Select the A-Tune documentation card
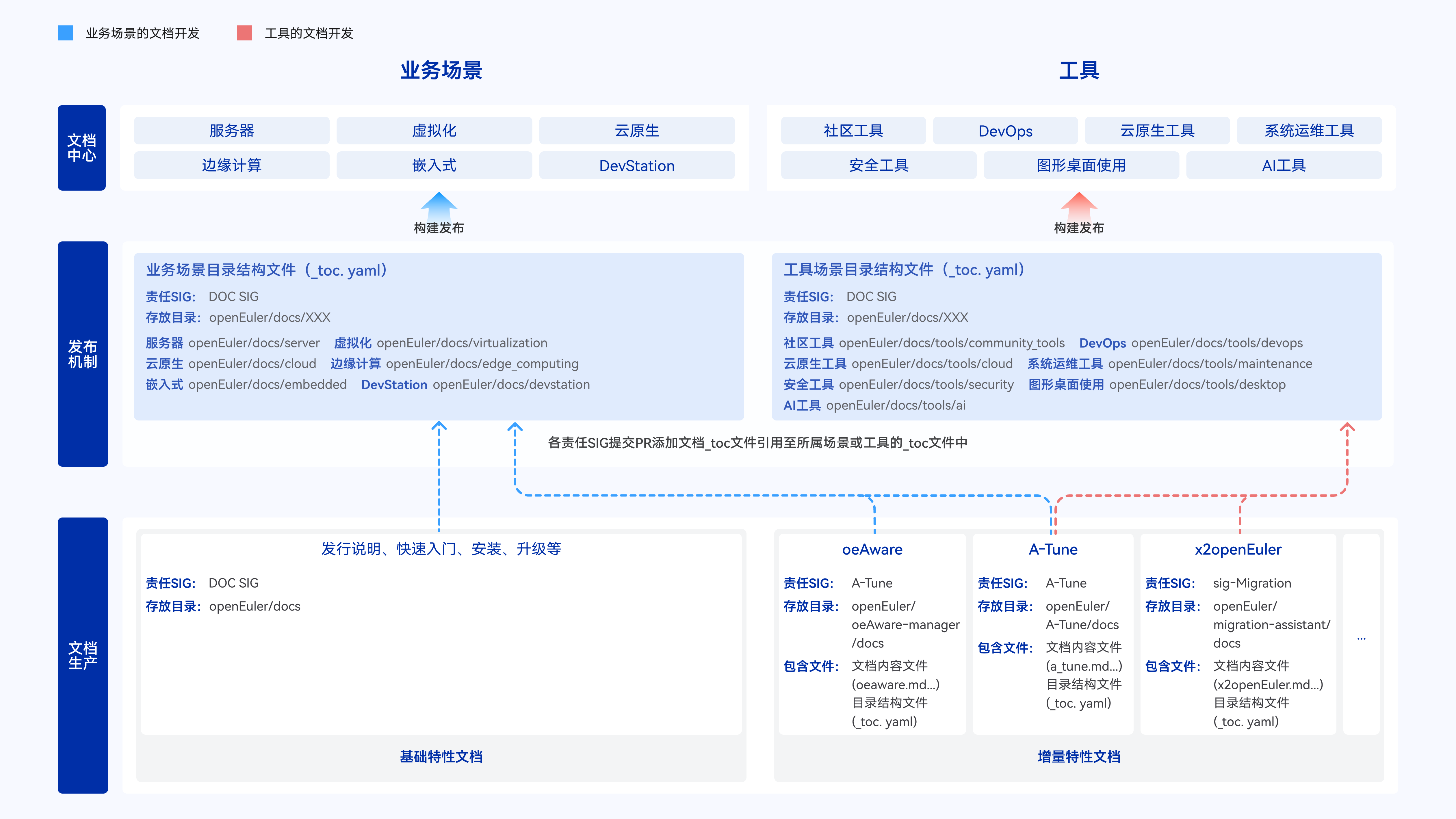This screenshot has width=1456, height=819. 1053,633
